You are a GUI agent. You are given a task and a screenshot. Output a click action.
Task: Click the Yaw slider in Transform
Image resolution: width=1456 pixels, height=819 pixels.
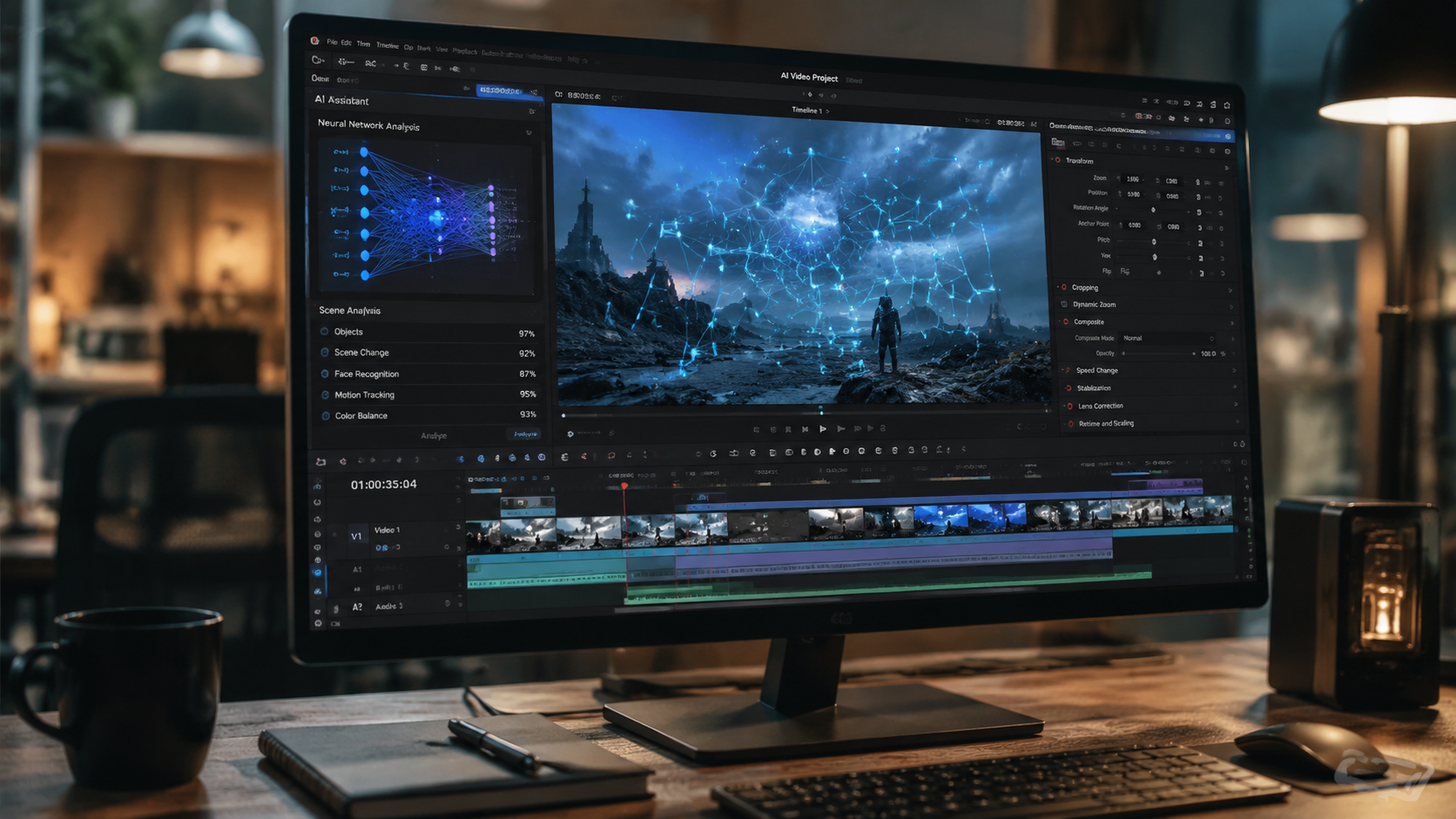(1156, 258)
